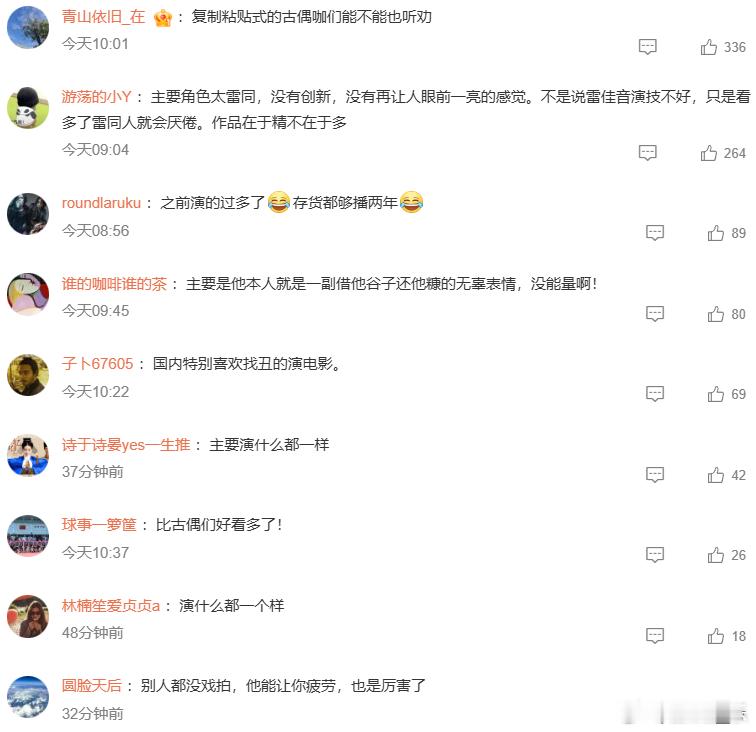Click avatar of 子卜67605
Viewport: 756px width, 732px height.
click(x=28, y=375)
